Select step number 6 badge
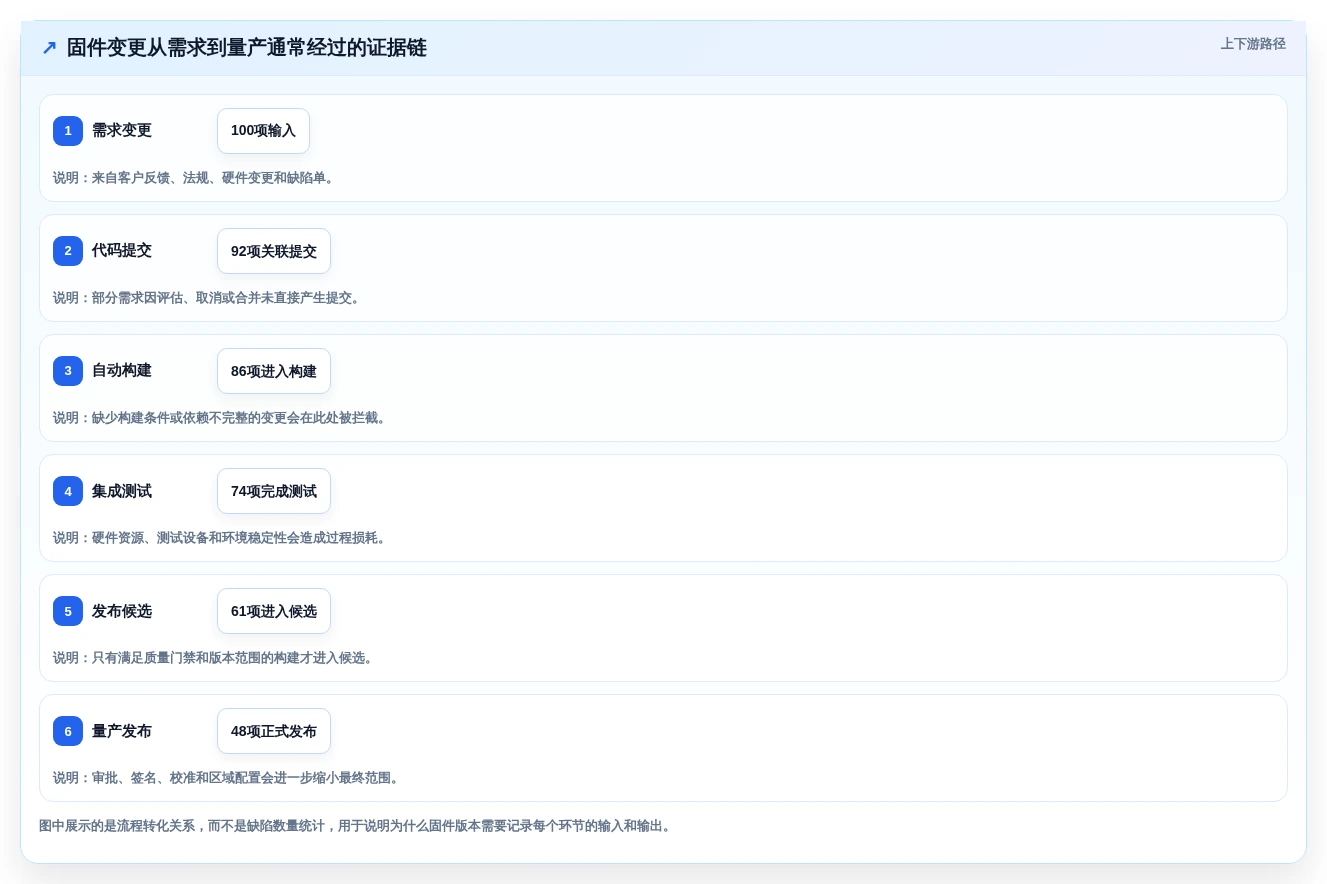1327x884 pixels. click(x=68, y=731)
